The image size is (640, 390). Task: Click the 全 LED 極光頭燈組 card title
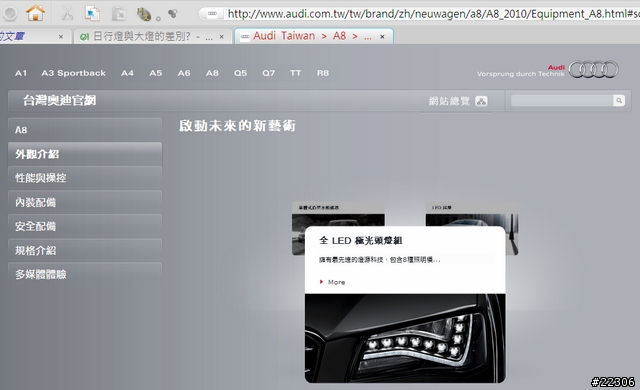pos(361,241)
